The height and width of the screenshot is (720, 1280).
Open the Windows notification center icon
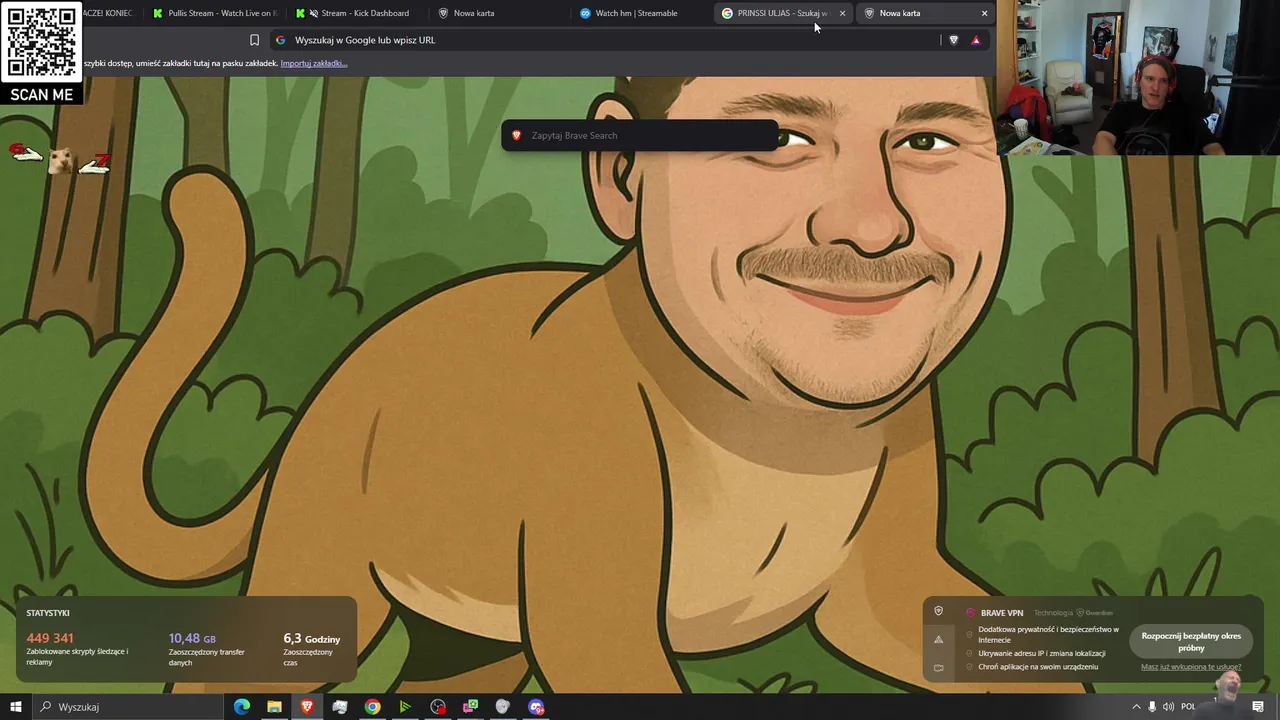coord(1258,707)
